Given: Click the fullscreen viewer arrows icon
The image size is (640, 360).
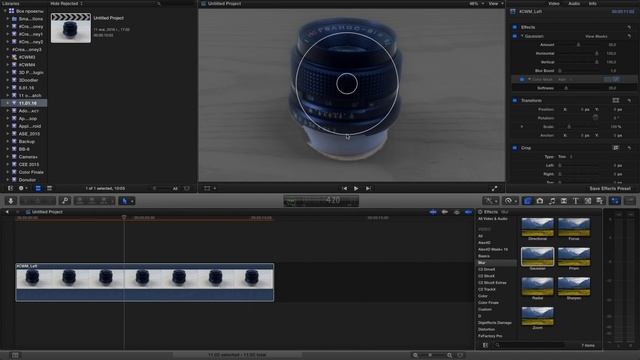Looking at the screenshot, I should [x=495, y=189].
